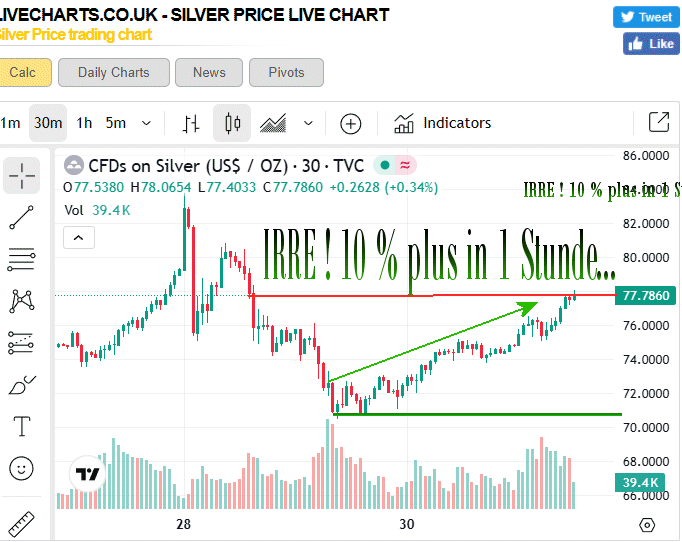
Task: Select the Text annotation tool
Action: [21, 427]
